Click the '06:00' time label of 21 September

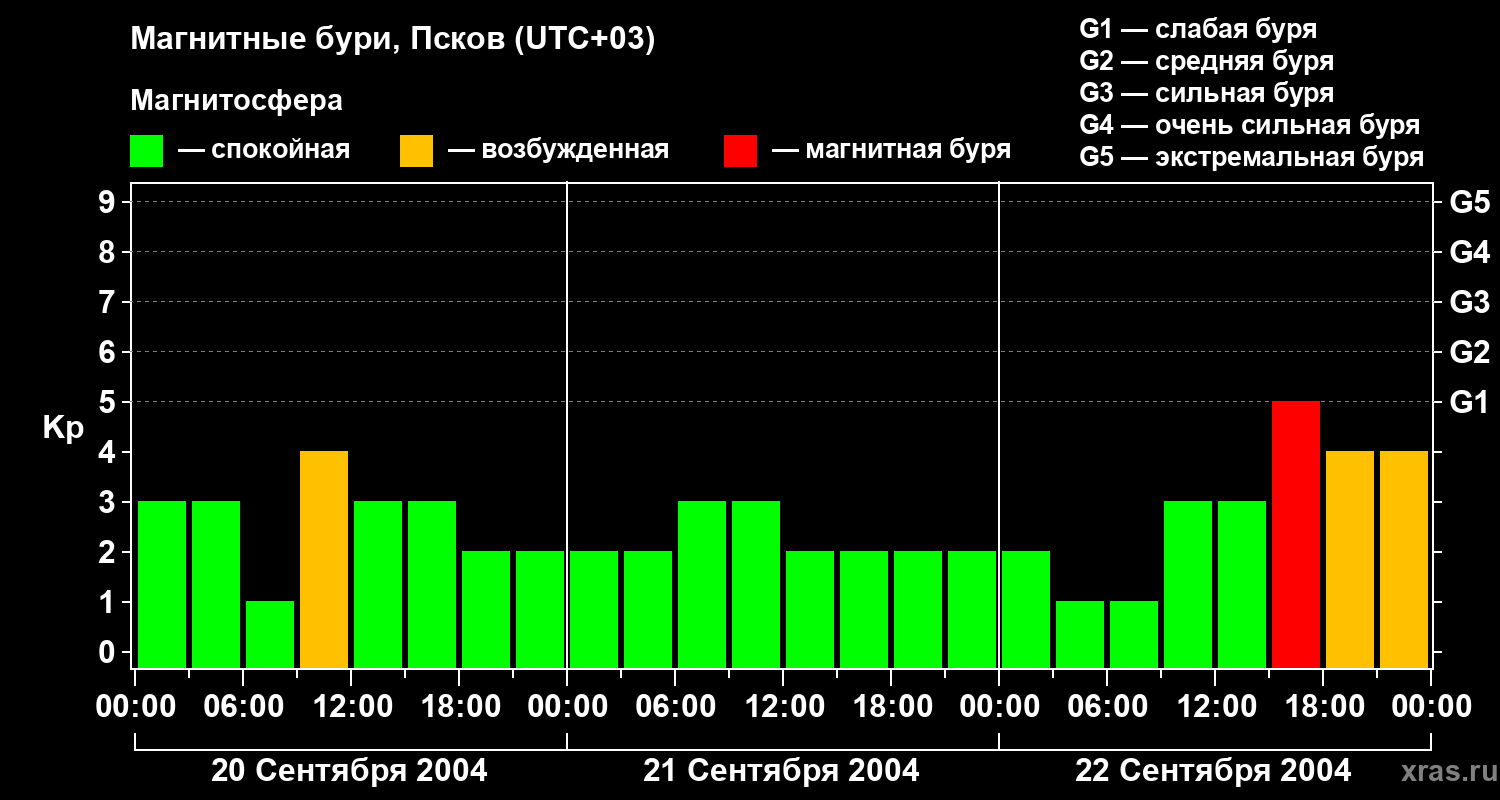(x=675, y=707)
